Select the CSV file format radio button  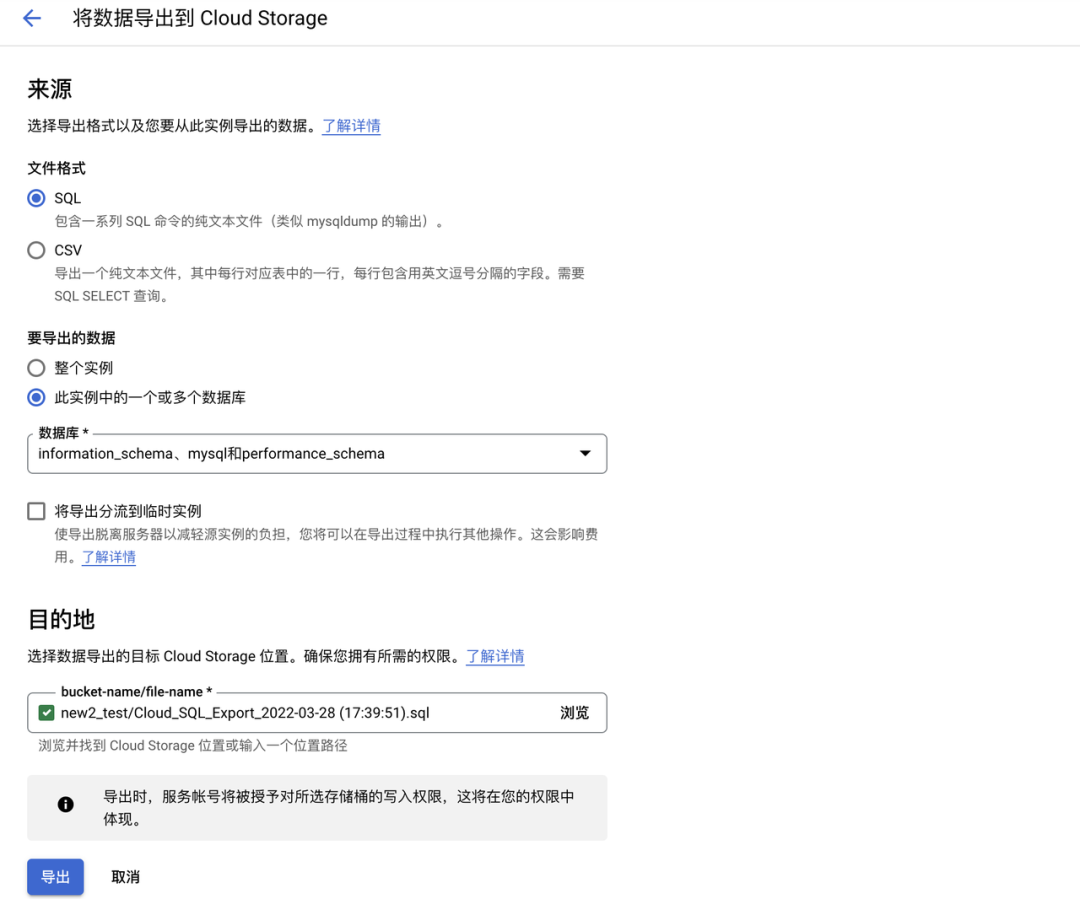coord(37,250)
